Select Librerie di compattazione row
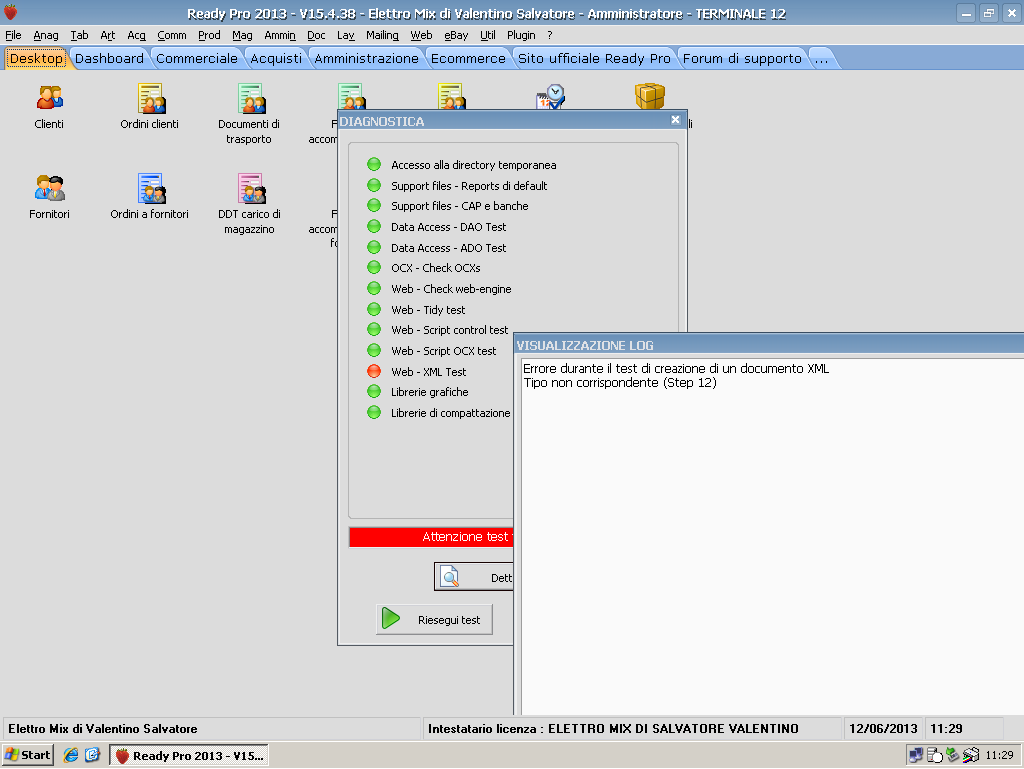 (451, 413)
